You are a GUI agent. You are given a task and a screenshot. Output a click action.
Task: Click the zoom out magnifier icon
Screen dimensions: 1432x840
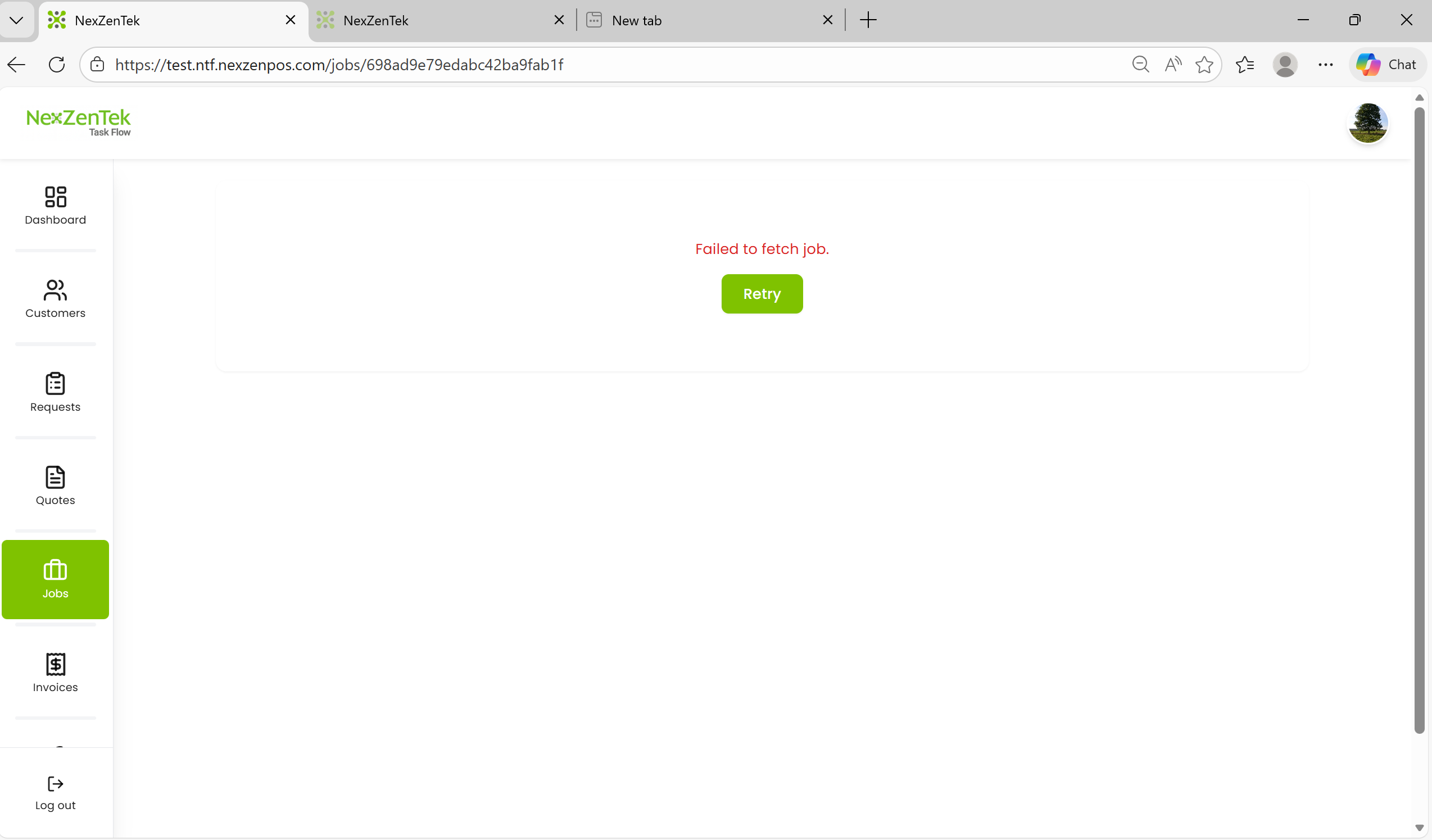click(x=1140, y=65)
